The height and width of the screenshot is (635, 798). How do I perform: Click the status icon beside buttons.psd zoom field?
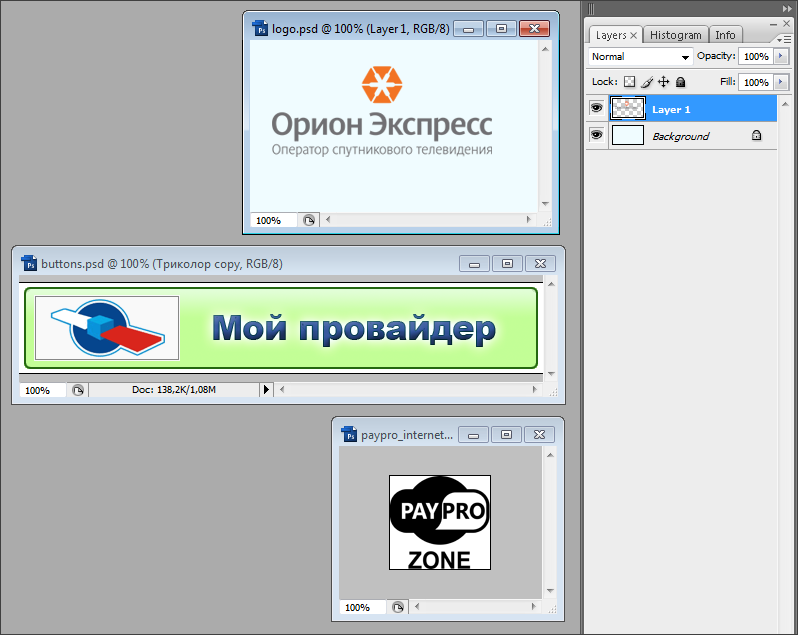(77, 390)
